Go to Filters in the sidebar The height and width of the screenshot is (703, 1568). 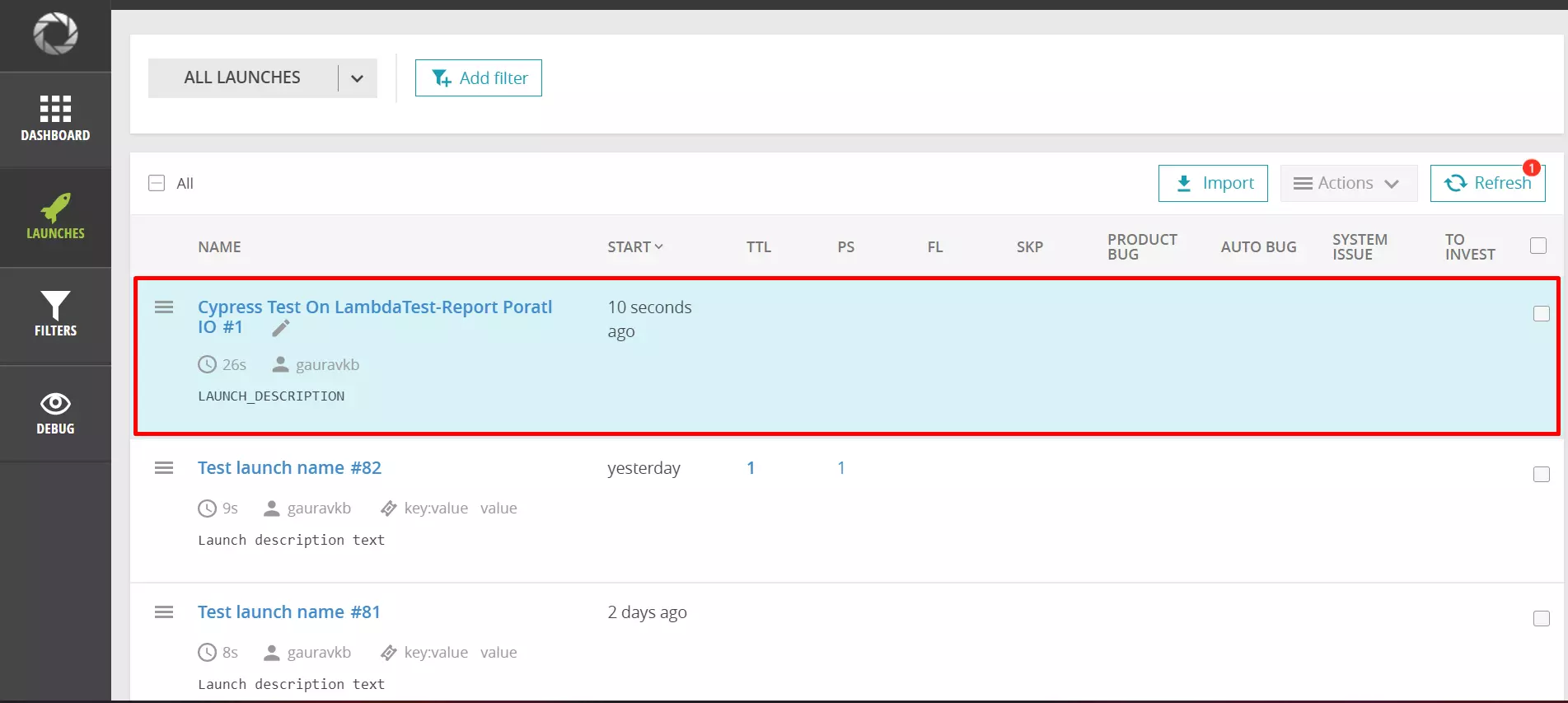55,314
